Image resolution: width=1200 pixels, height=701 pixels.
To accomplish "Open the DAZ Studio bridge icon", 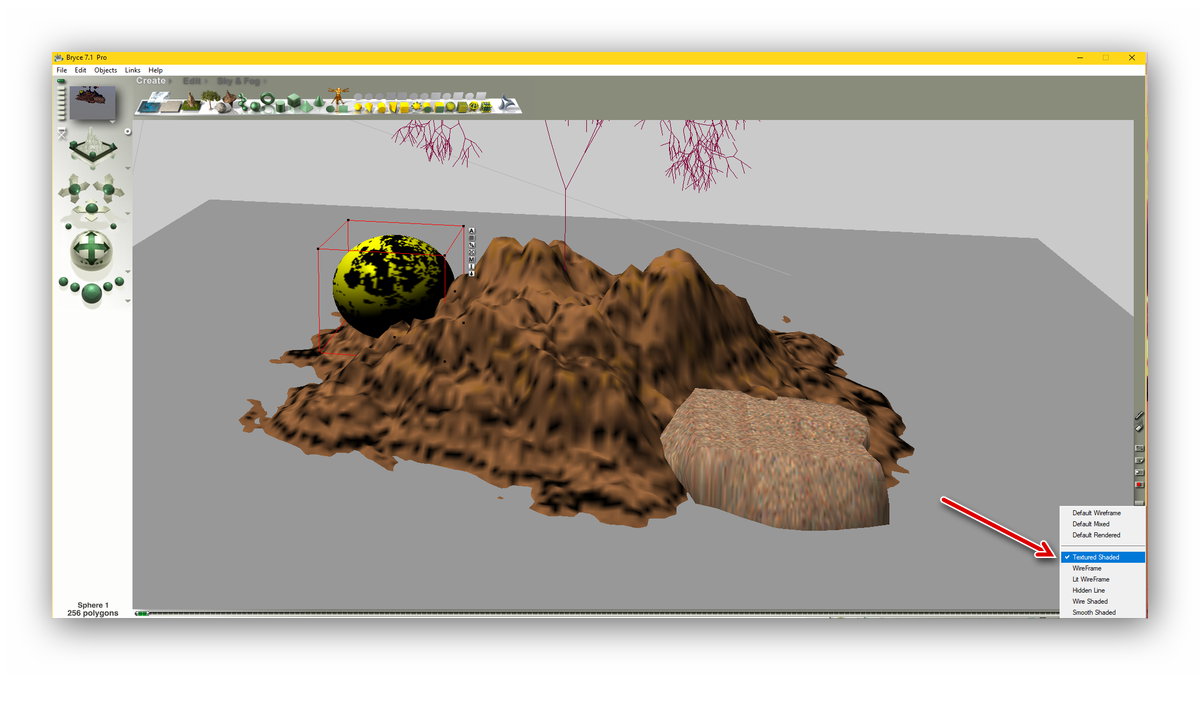I will click(507, 102).
